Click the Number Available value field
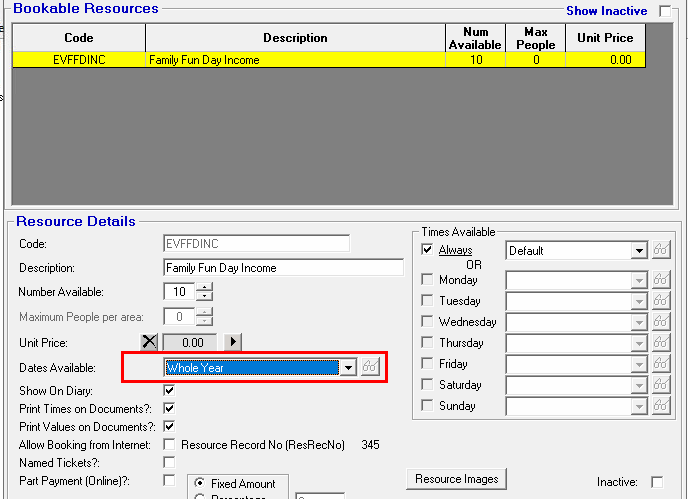Image resolution: width=688 pixels, height=499 pixels. [179, 291]
